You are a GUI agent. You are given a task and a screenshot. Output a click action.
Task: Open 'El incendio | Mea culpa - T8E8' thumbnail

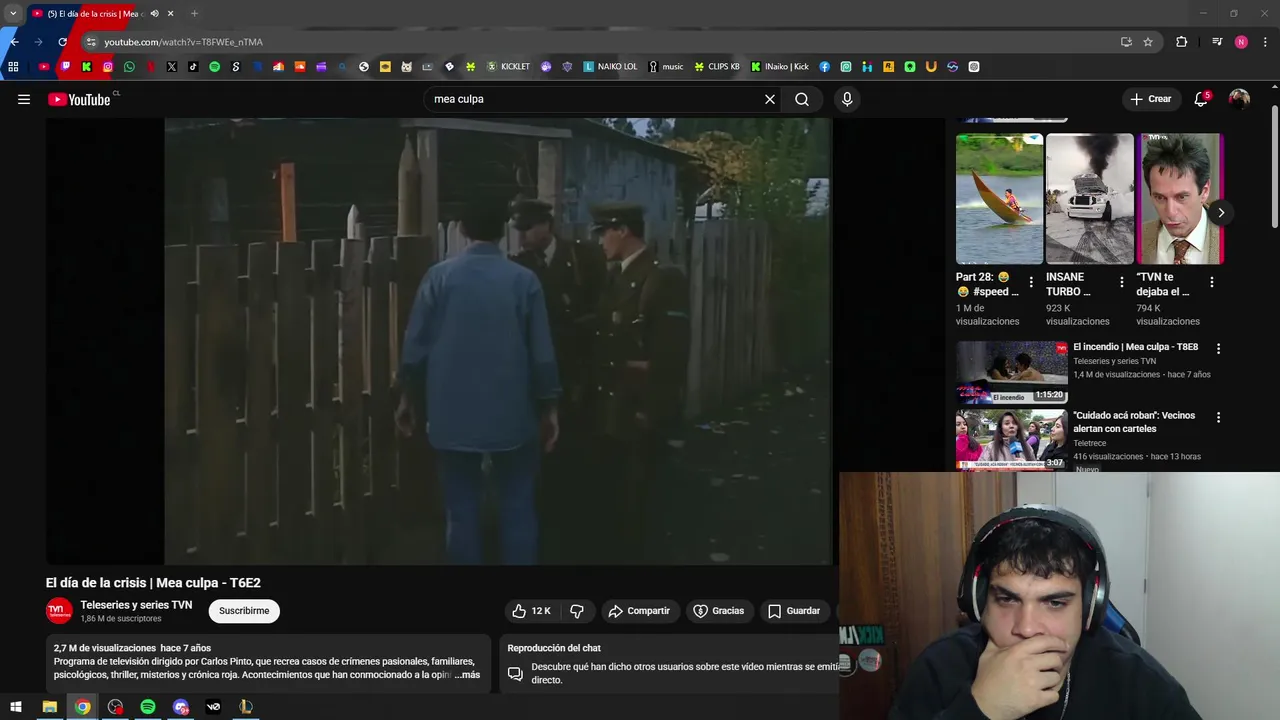1011,372
